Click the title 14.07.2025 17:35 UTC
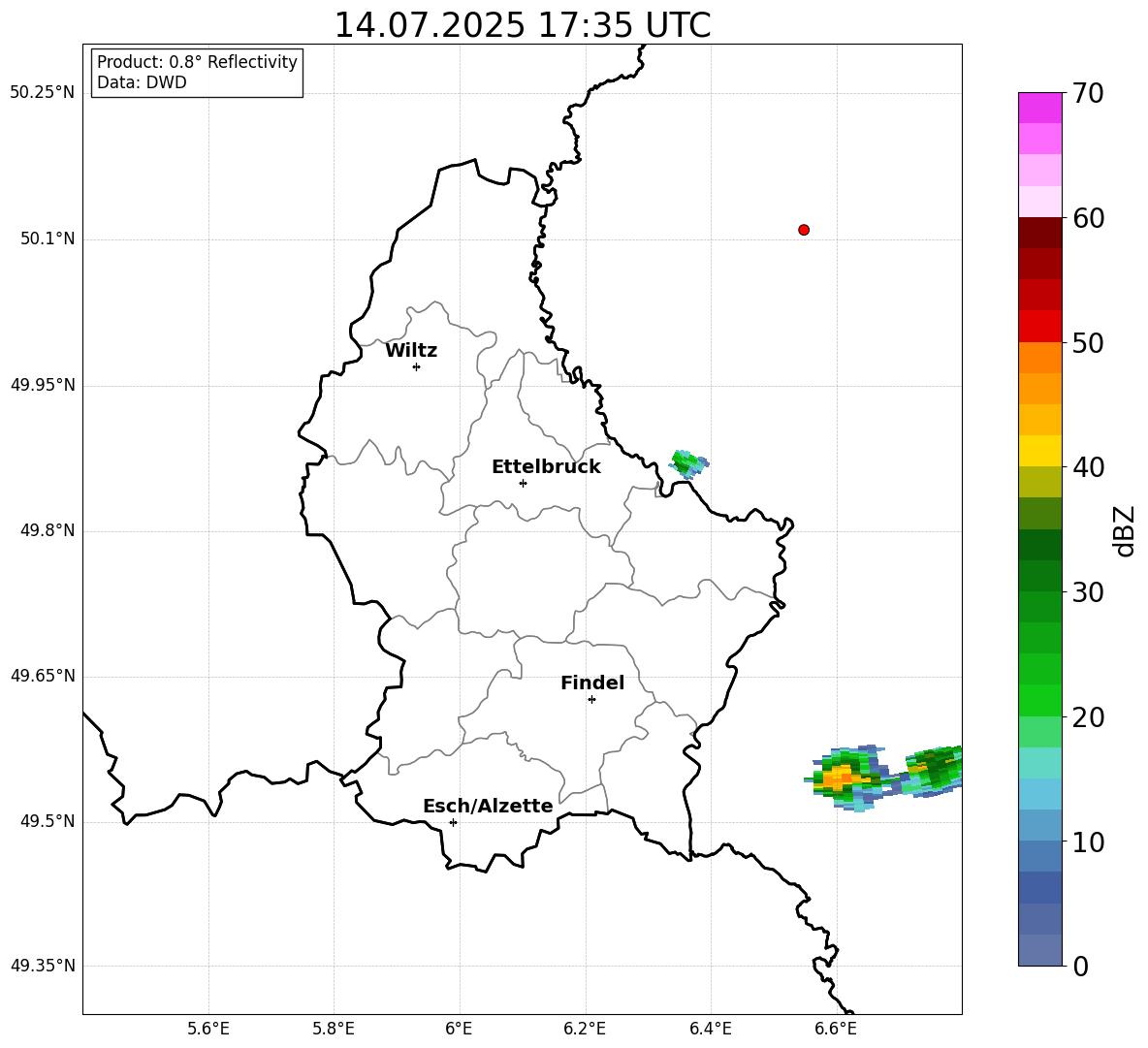Screen dimensions: 1148x1048 pyautogui.click(x=523, y=25)
